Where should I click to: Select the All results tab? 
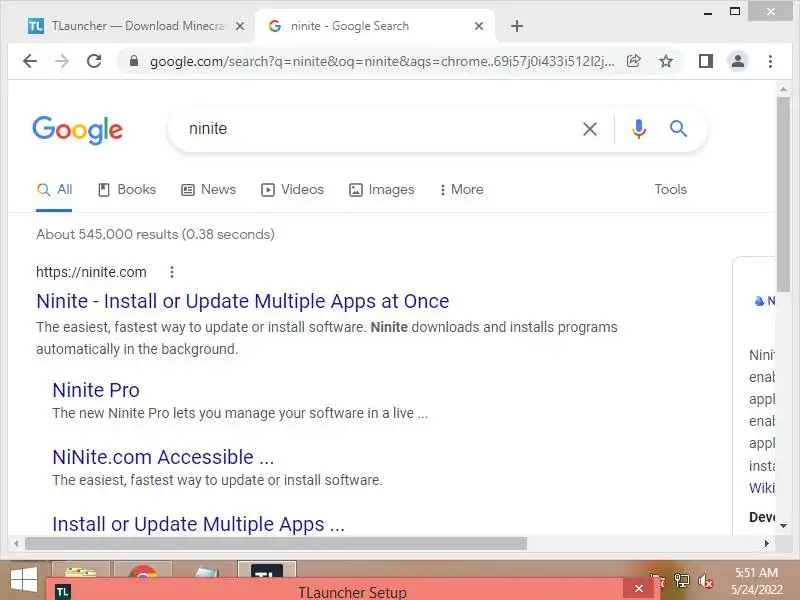[54, 190]
